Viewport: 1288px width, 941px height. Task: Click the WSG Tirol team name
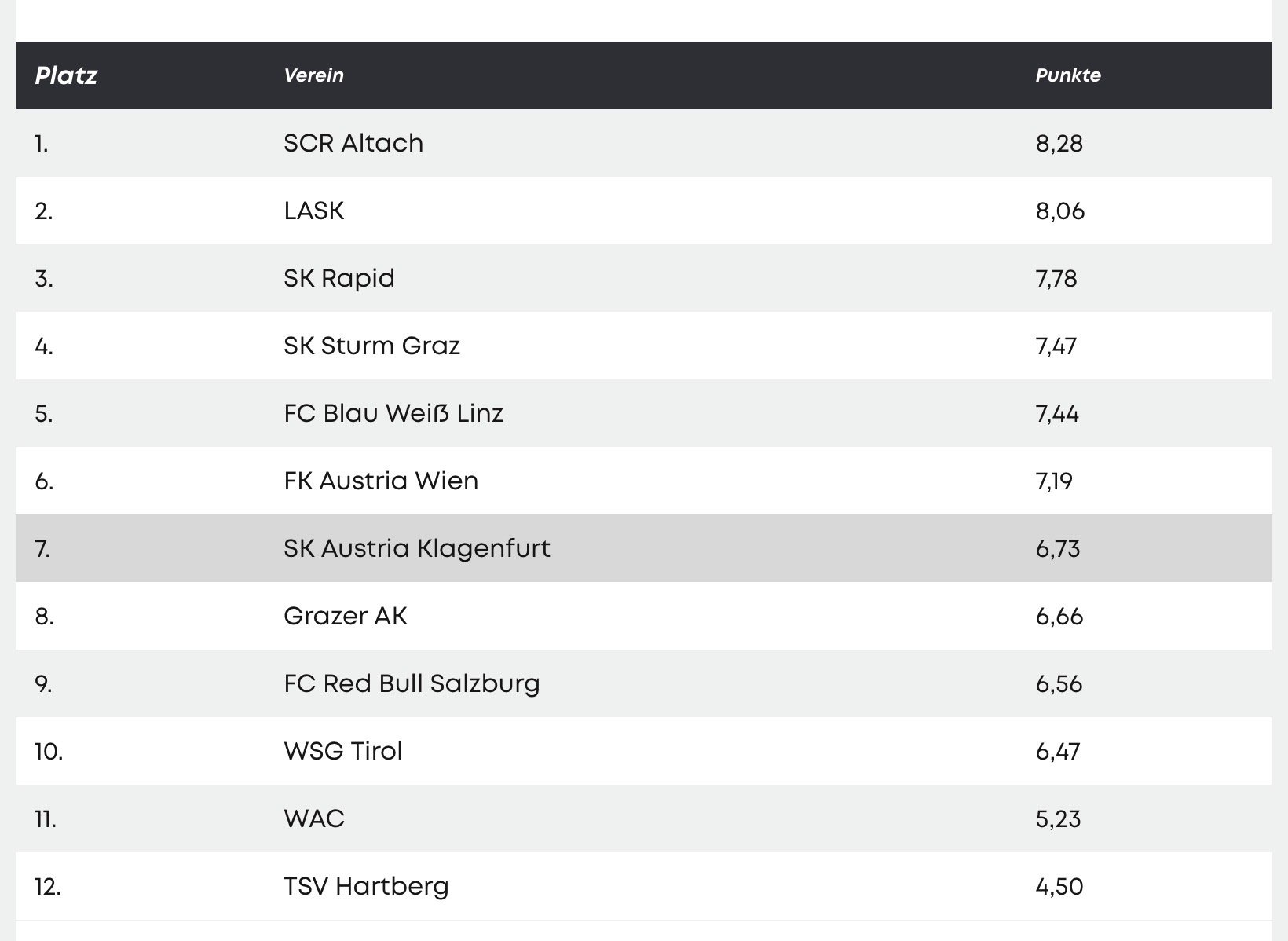pos(343,751)
